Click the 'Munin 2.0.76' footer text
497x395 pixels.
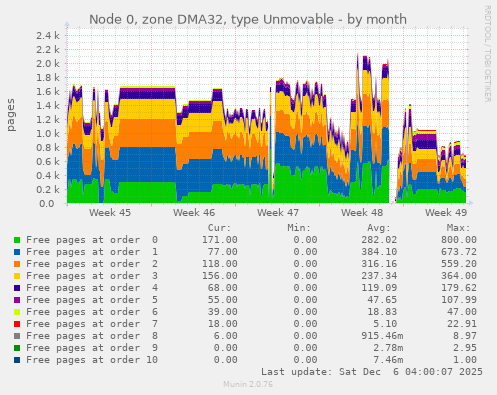pyautogui.click(x=248, y=384)
